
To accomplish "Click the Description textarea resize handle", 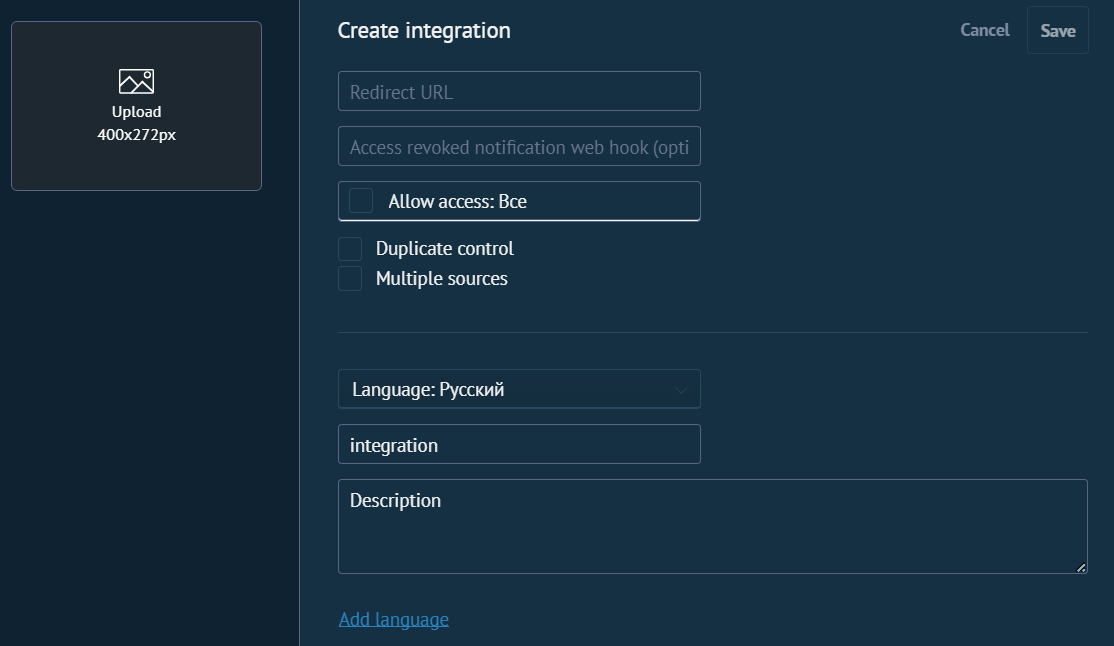I will [1080, 567].
